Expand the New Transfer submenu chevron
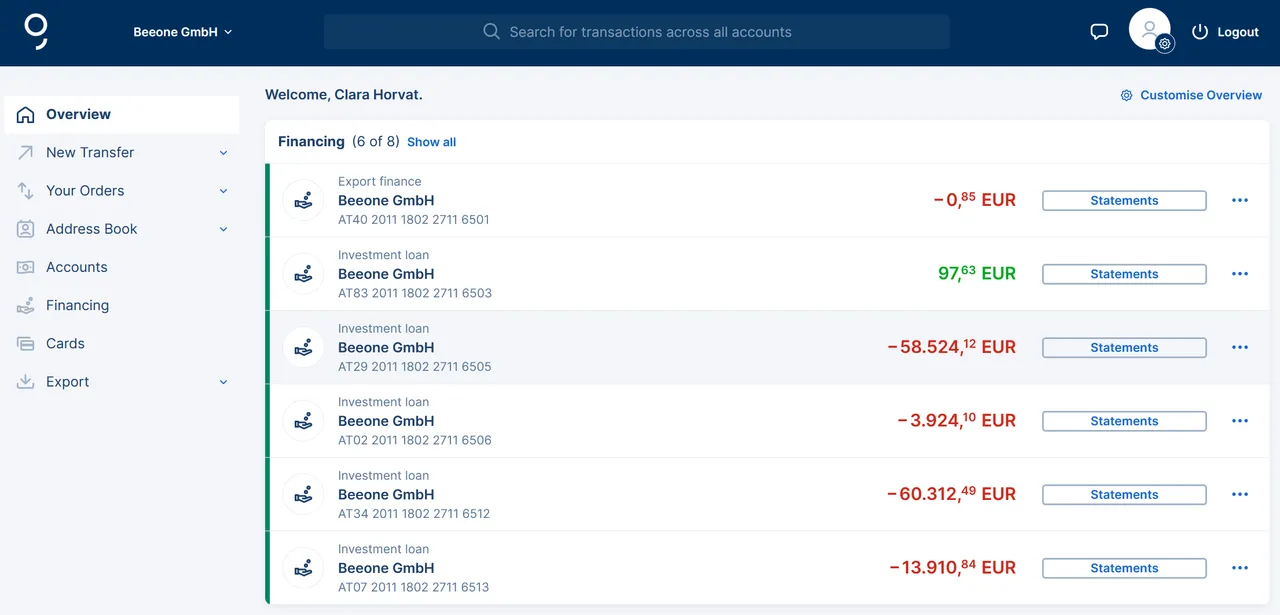The height and width of the screenshot is (615, 1280). [223, 153]
